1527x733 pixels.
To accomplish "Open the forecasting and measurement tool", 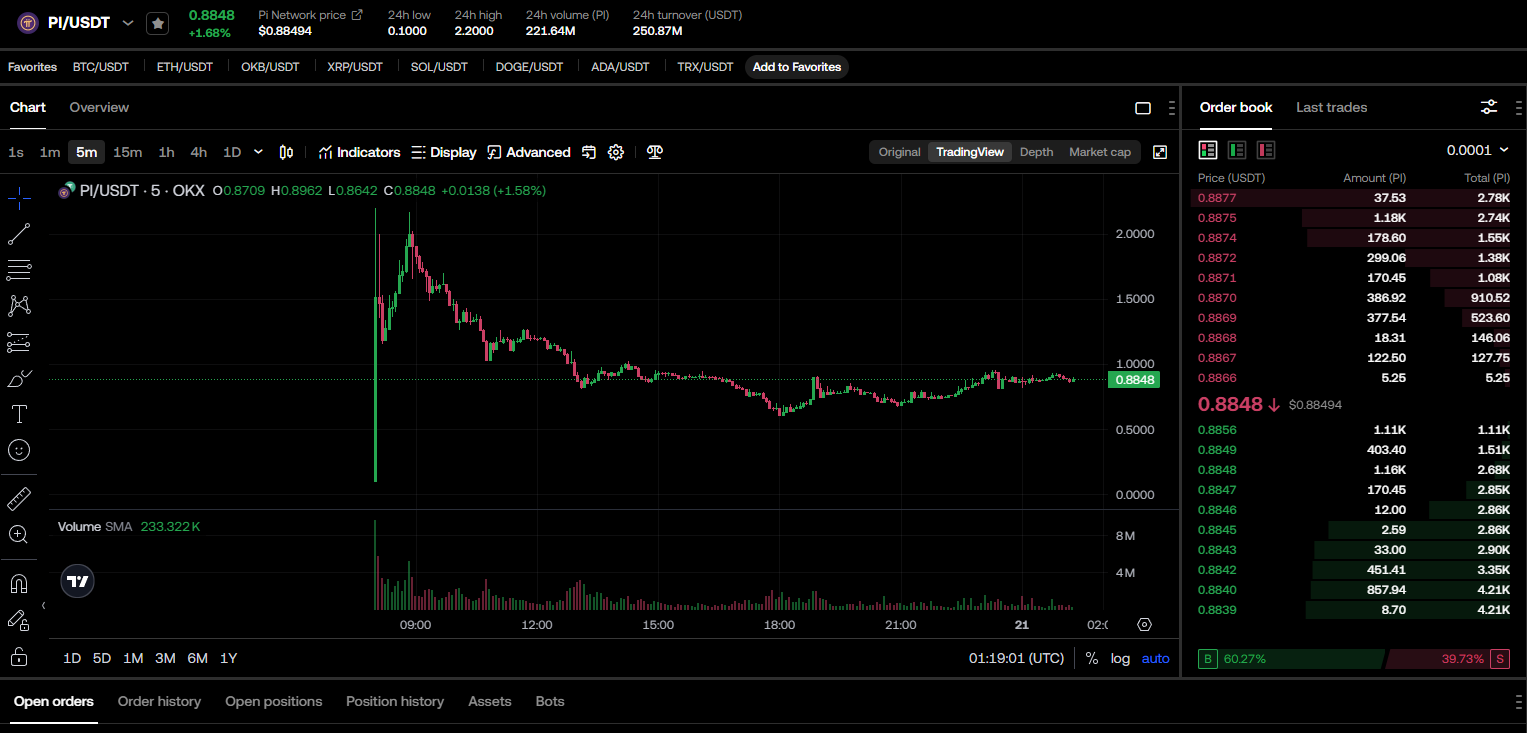I will click(x=19, y=342).
